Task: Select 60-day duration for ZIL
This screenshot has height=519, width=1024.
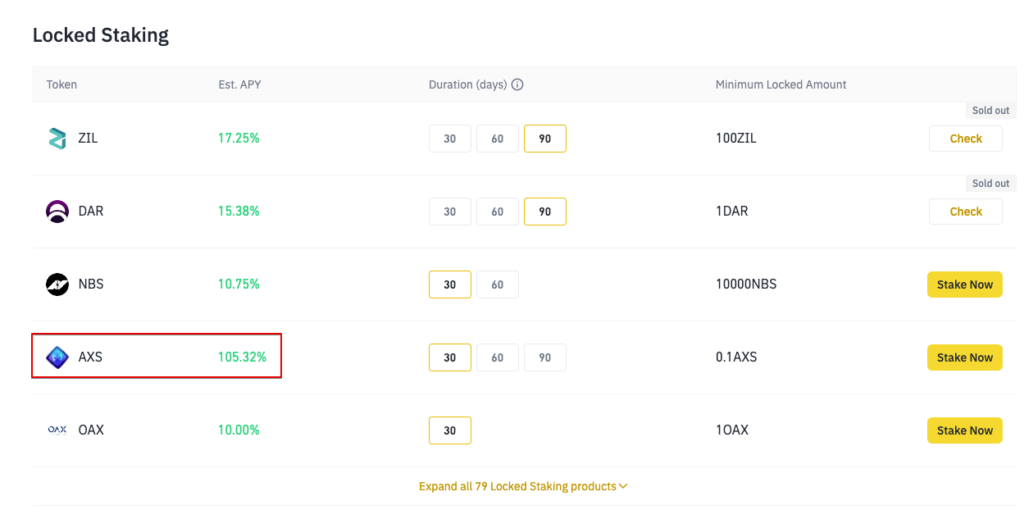Action: pos(498,138)
